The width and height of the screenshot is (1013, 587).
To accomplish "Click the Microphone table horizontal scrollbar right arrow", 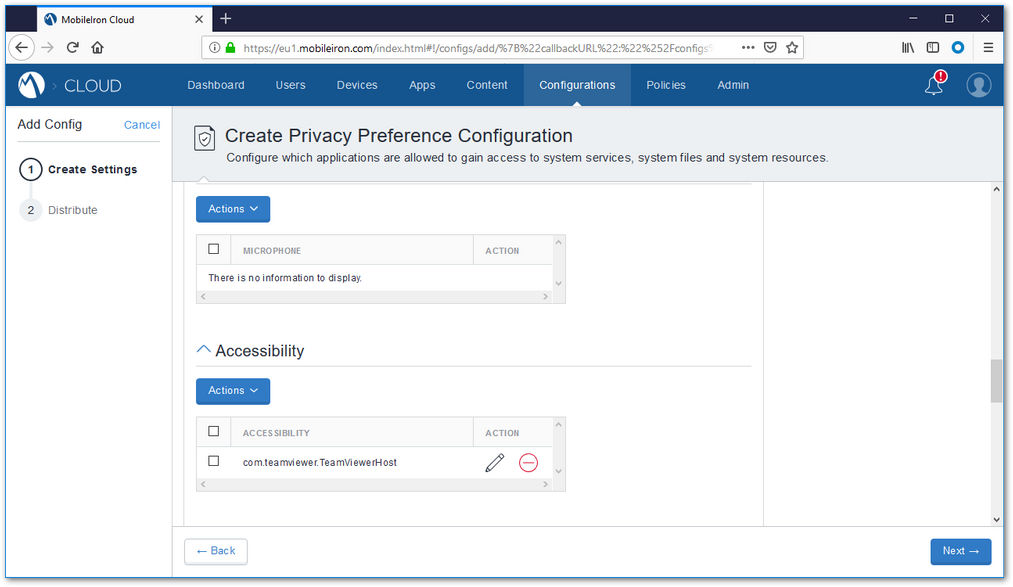I will [545, 296].
